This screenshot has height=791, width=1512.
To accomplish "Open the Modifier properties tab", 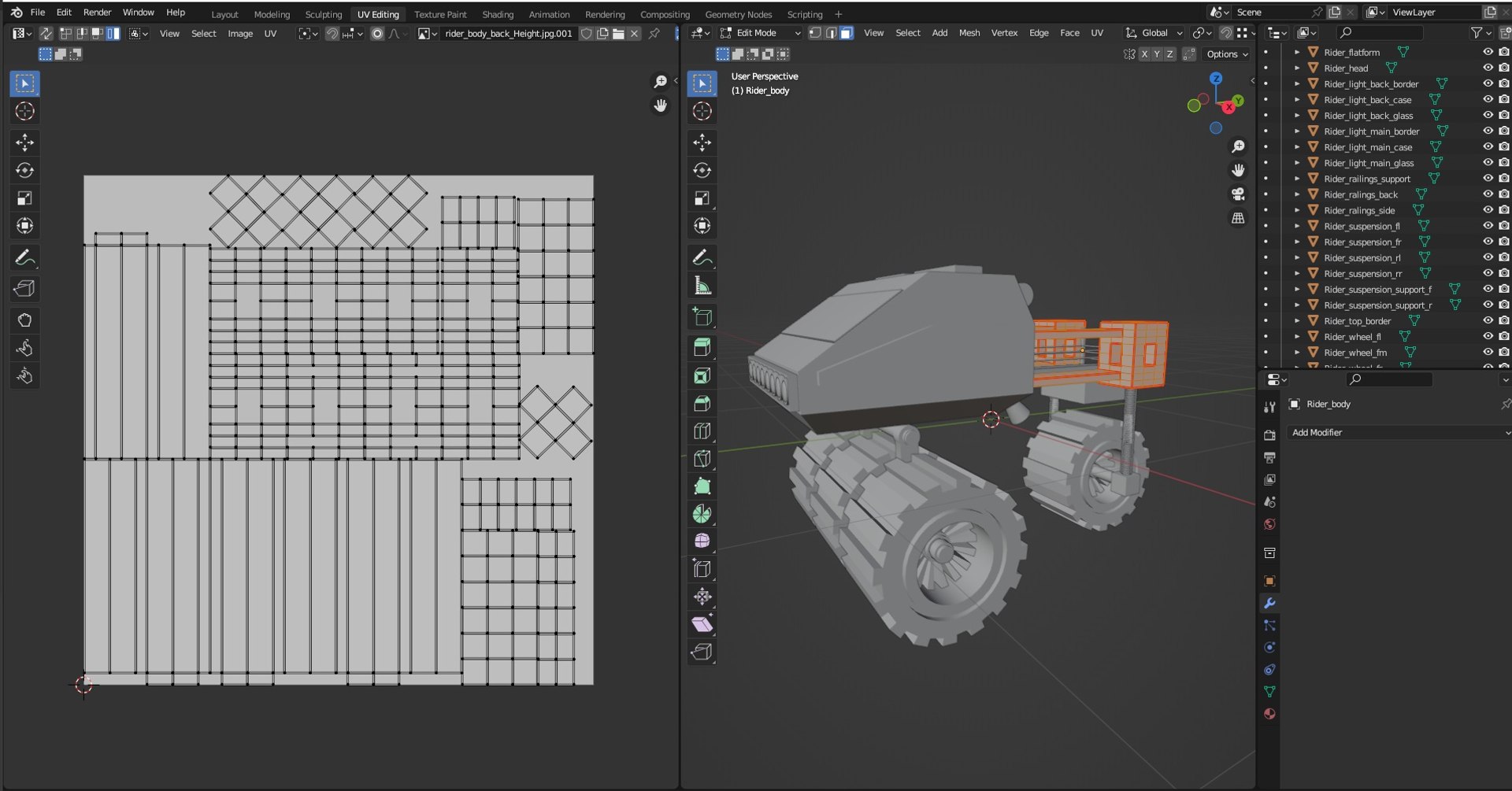I will tap(1269, 603).
